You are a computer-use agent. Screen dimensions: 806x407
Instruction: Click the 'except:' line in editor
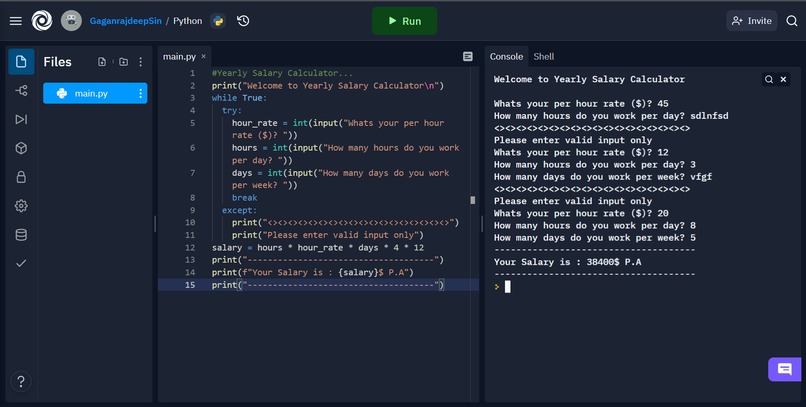click(239, 210)
